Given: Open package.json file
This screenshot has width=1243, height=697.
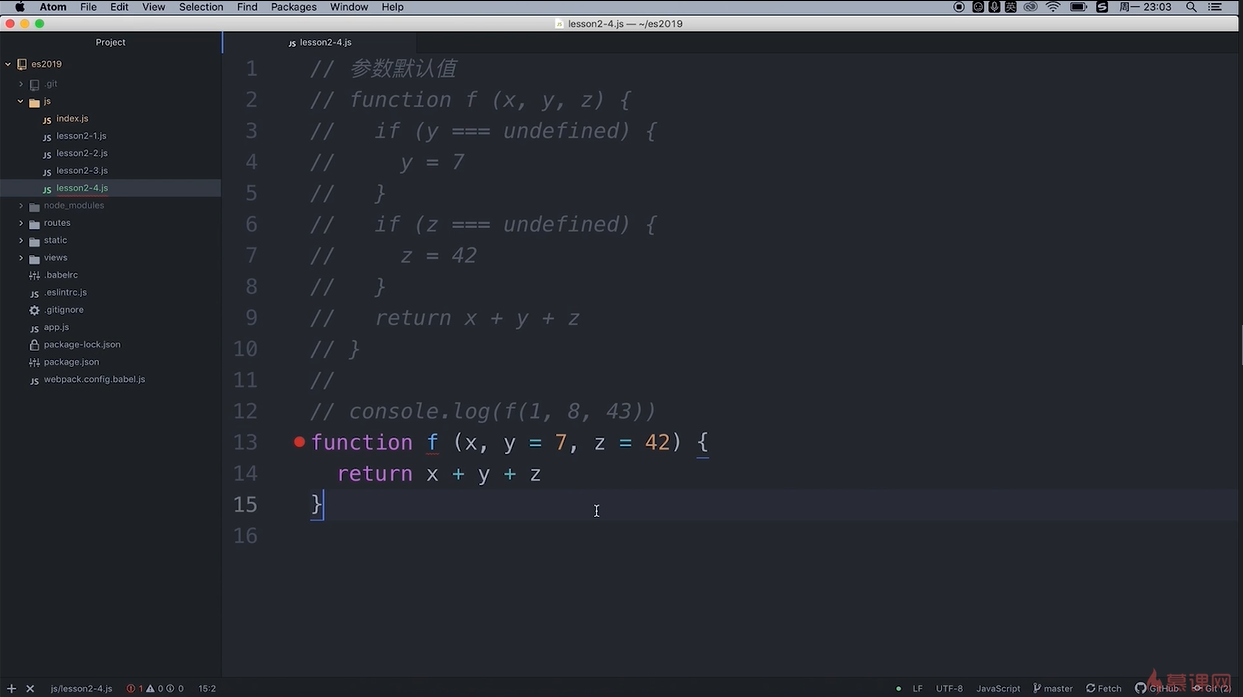Looking at the screenshot, I should pos(71,362).
